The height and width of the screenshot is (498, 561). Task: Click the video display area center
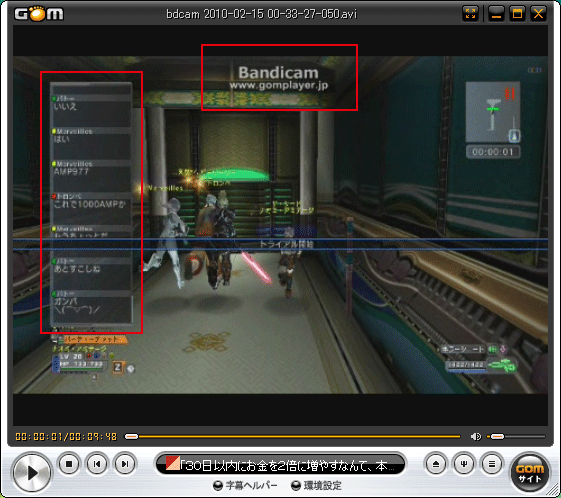coord(280,225)
